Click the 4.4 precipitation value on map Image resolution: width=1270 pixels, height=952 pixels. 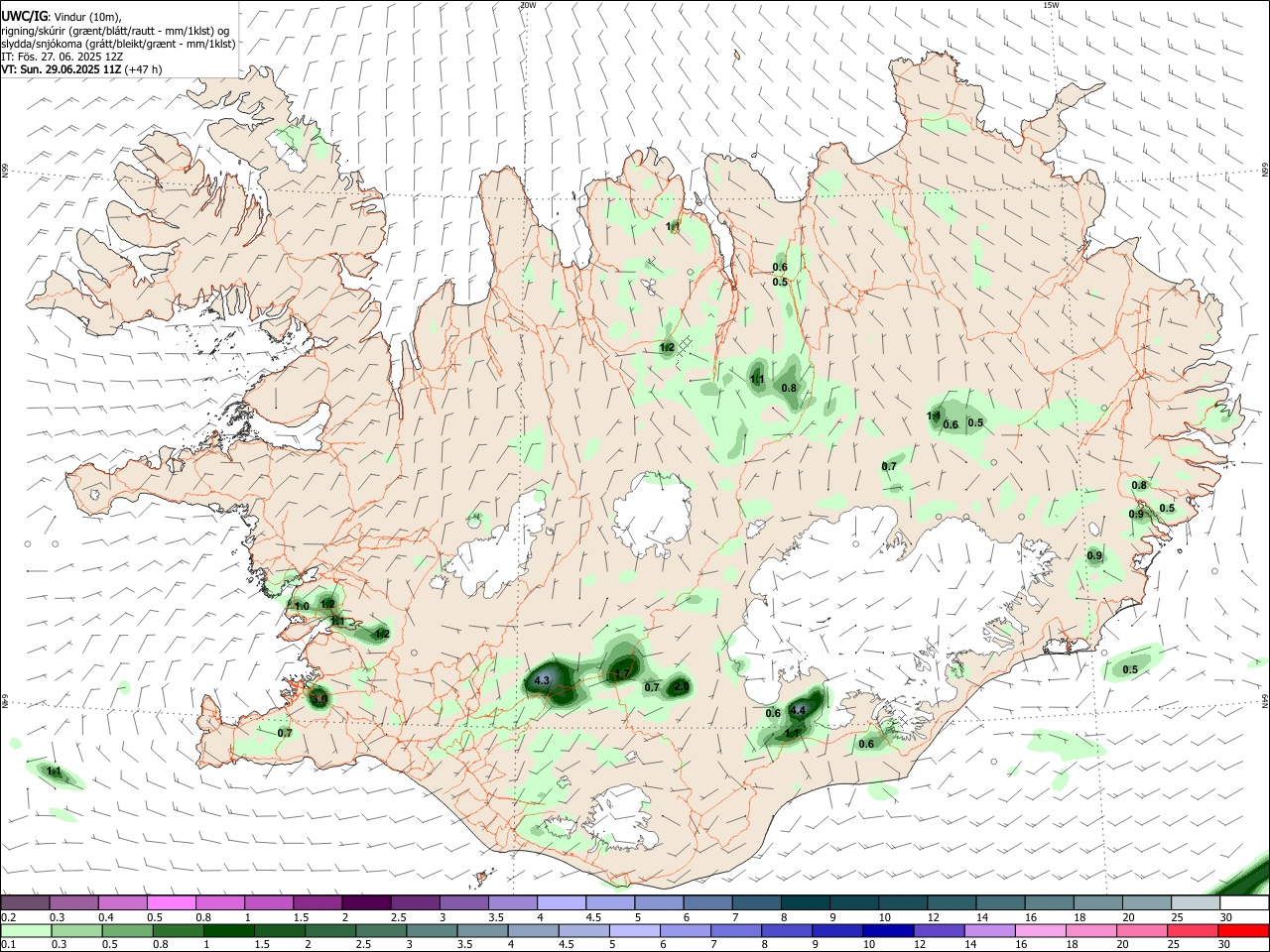click(797, 709)
